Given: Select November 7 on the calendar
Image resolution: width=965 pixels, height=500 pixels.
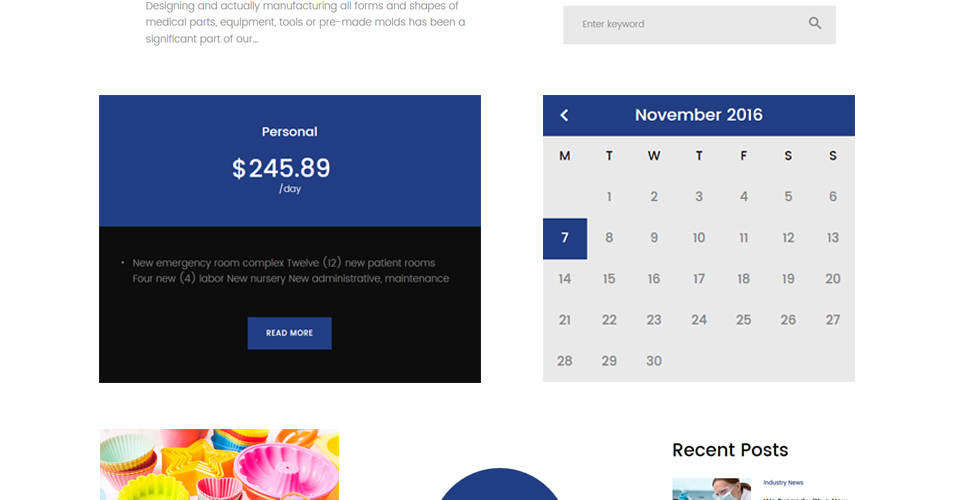Looking at the screenshot, I should (x=565, y=238).
